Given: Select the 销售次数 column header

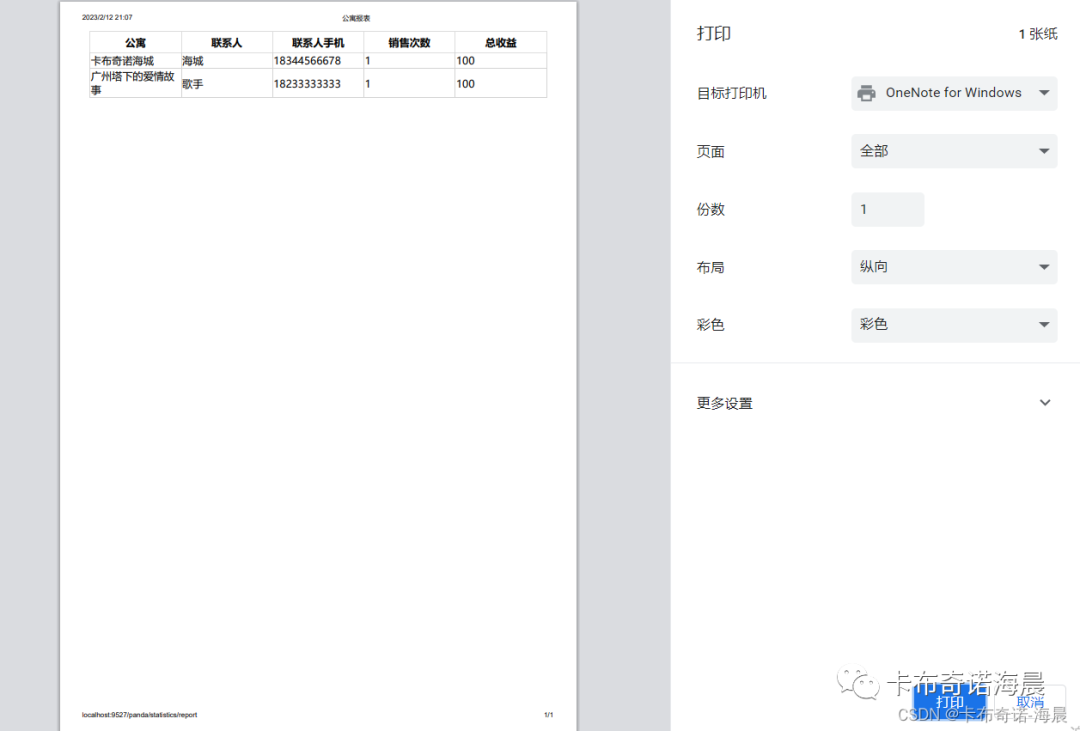Looking at the screenshot, I should click(409, 43).
